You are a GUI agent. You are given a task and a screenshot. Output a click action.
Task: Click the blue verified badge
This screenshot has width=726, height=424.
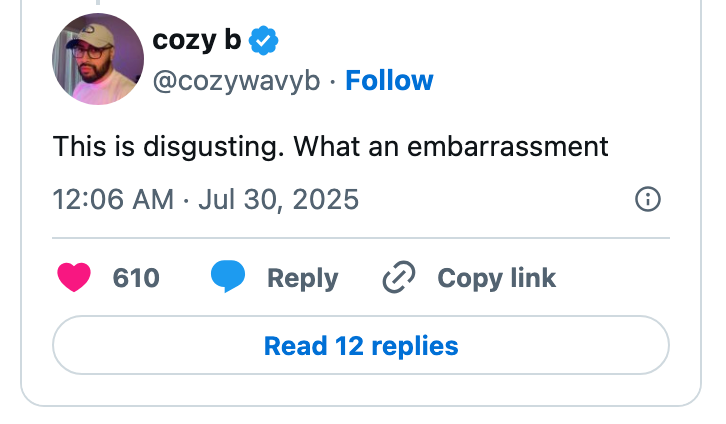point(264,42)
